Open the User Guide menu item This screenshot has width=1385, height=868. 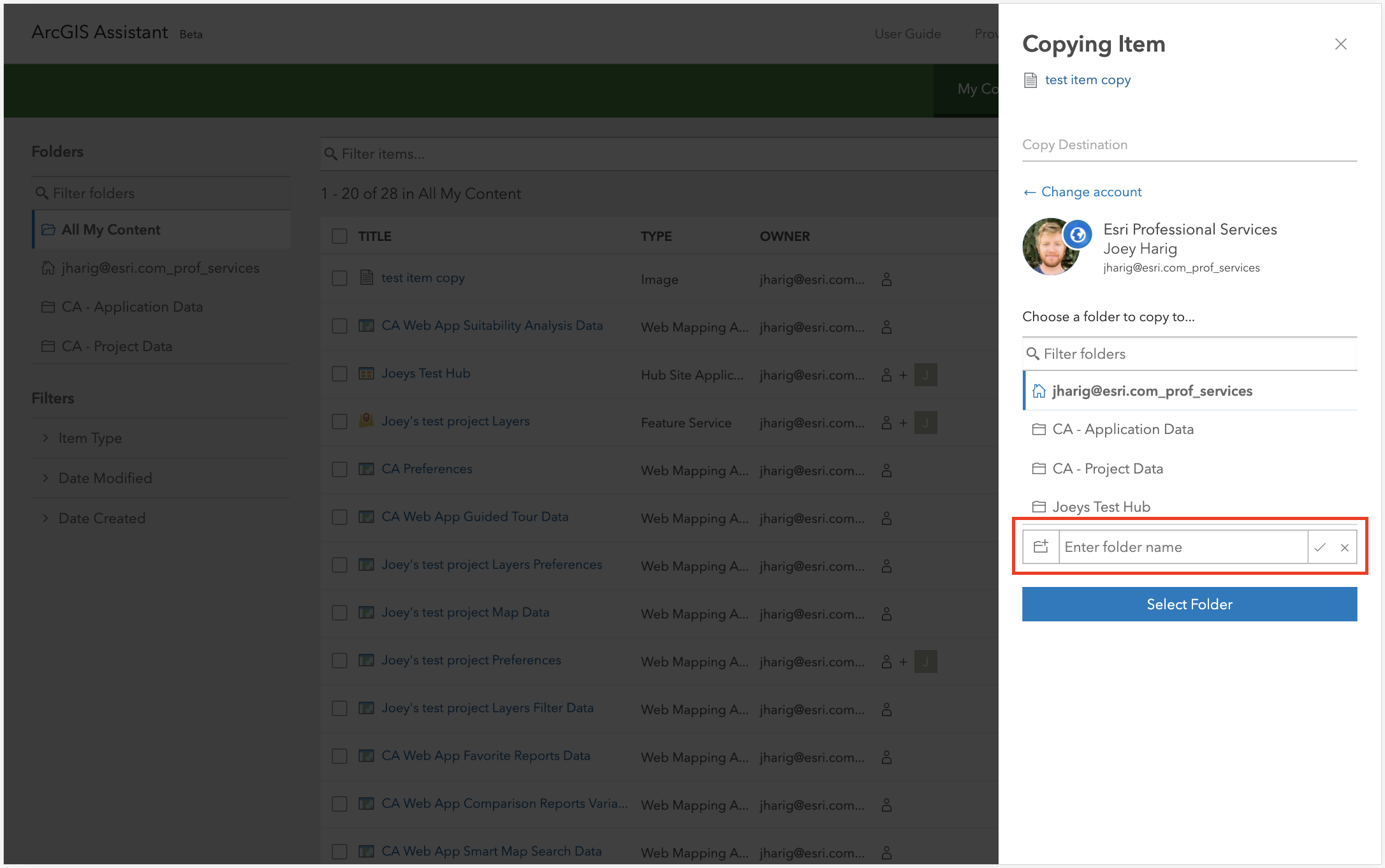907,34
